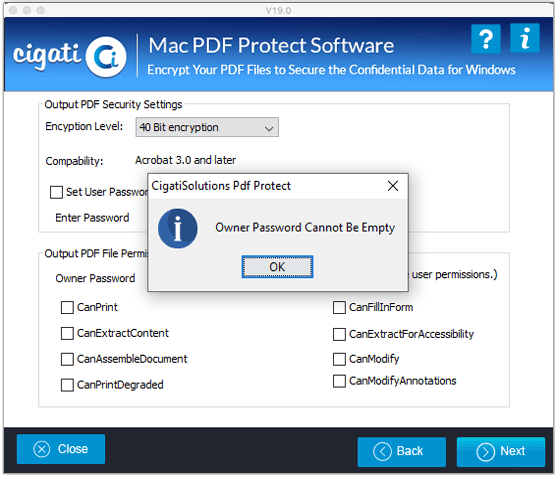Enable CanAssembleDocument permission
The height and width of the screenshot is (477, 557).
point(67,359)
